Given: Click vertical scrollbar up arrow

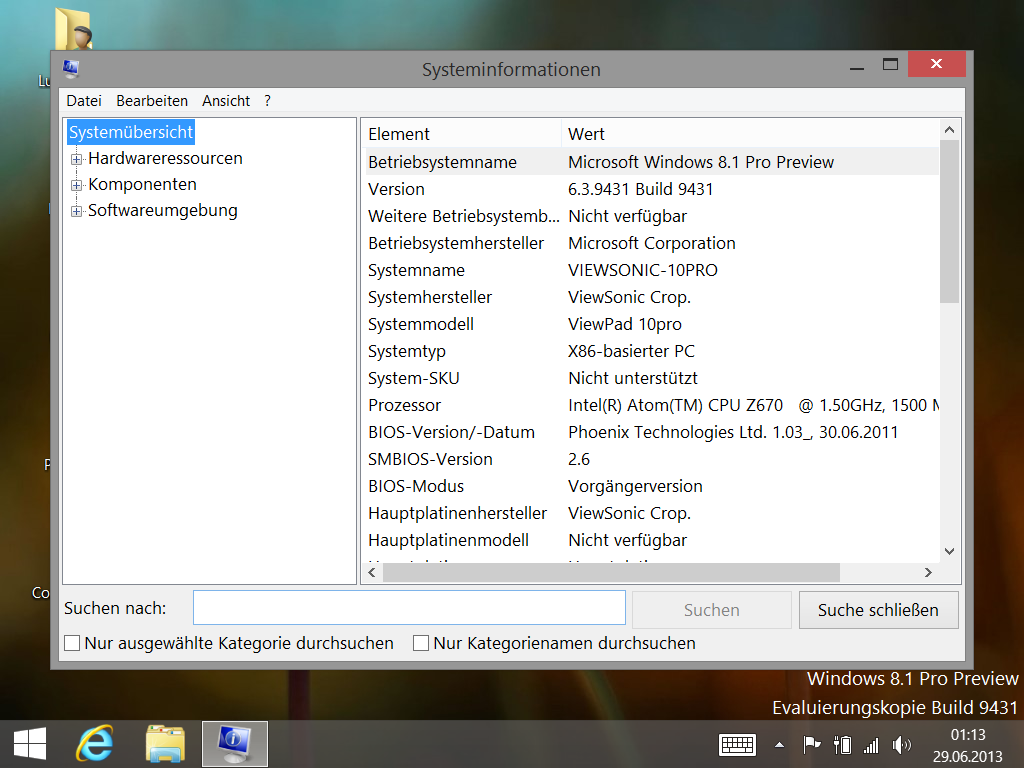Looking at the screenshot, I should (950, 130).
